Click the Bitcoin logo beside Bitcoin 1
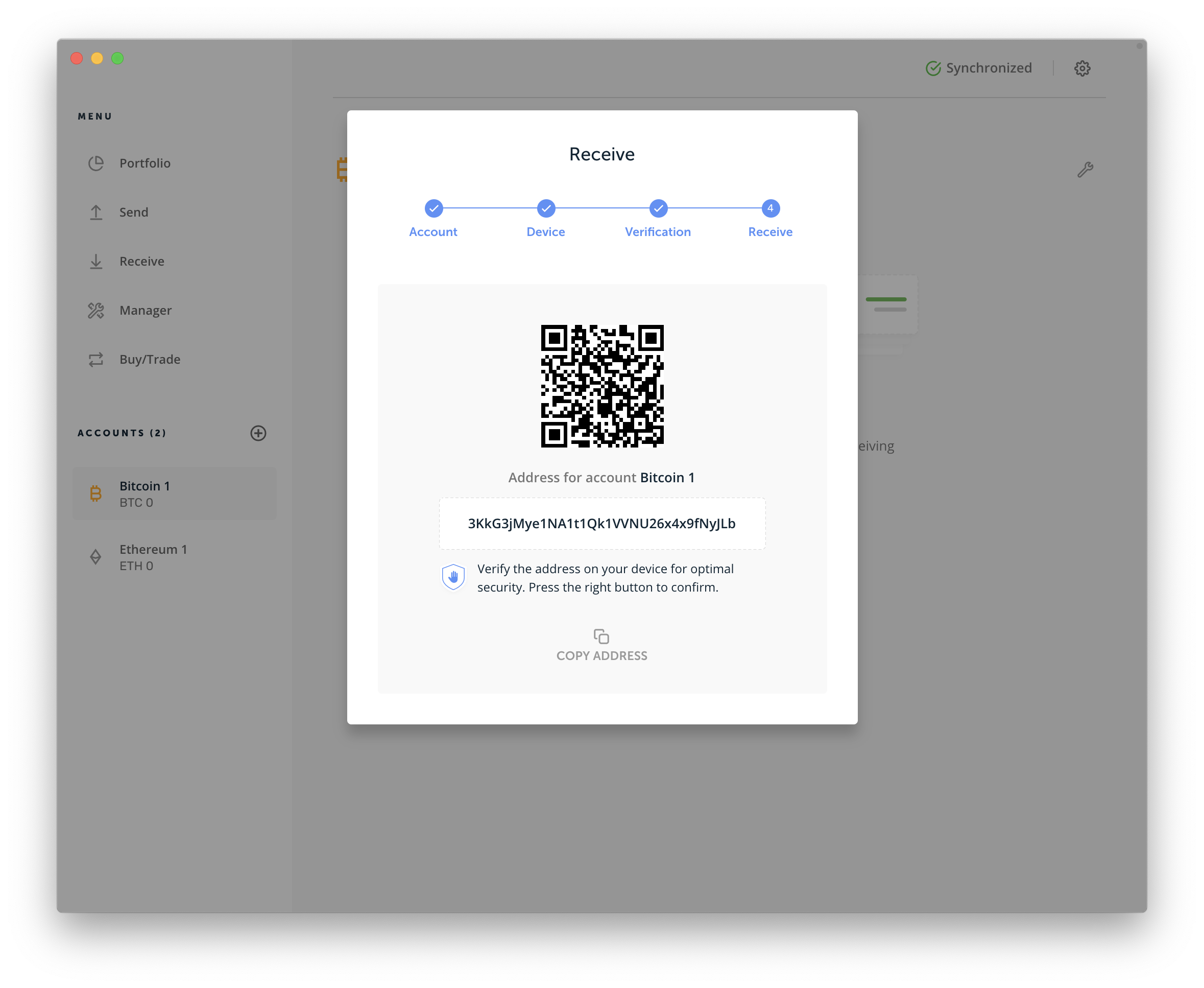1204x988 pixels. (x=95, y=493)
